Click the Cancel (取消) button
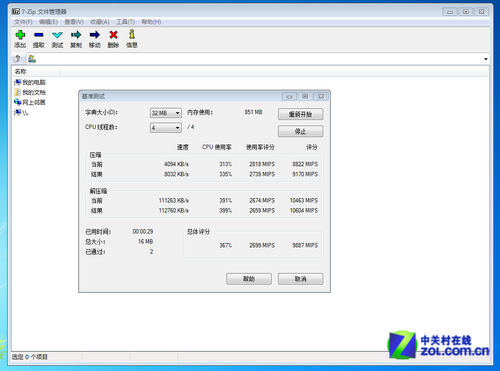500x371 pixels. coord(300,279)
